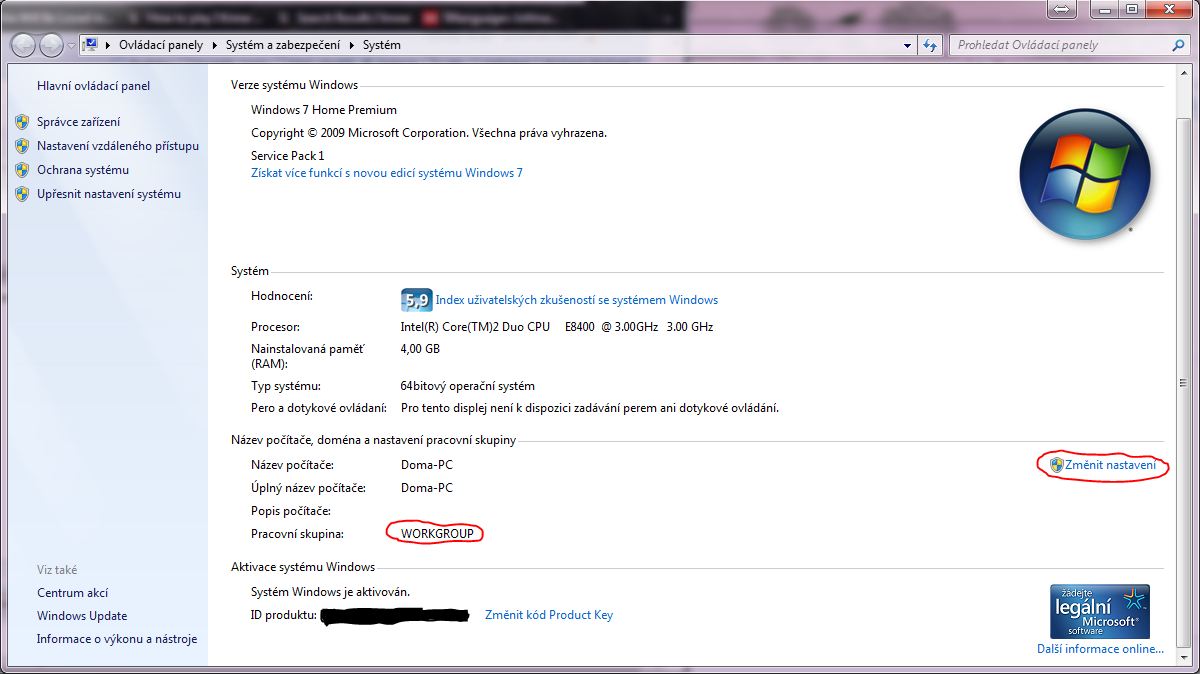The width and height of the screenshot is (1200, 674).
Task: Open Další informace online link
Action: (1100, 649)
